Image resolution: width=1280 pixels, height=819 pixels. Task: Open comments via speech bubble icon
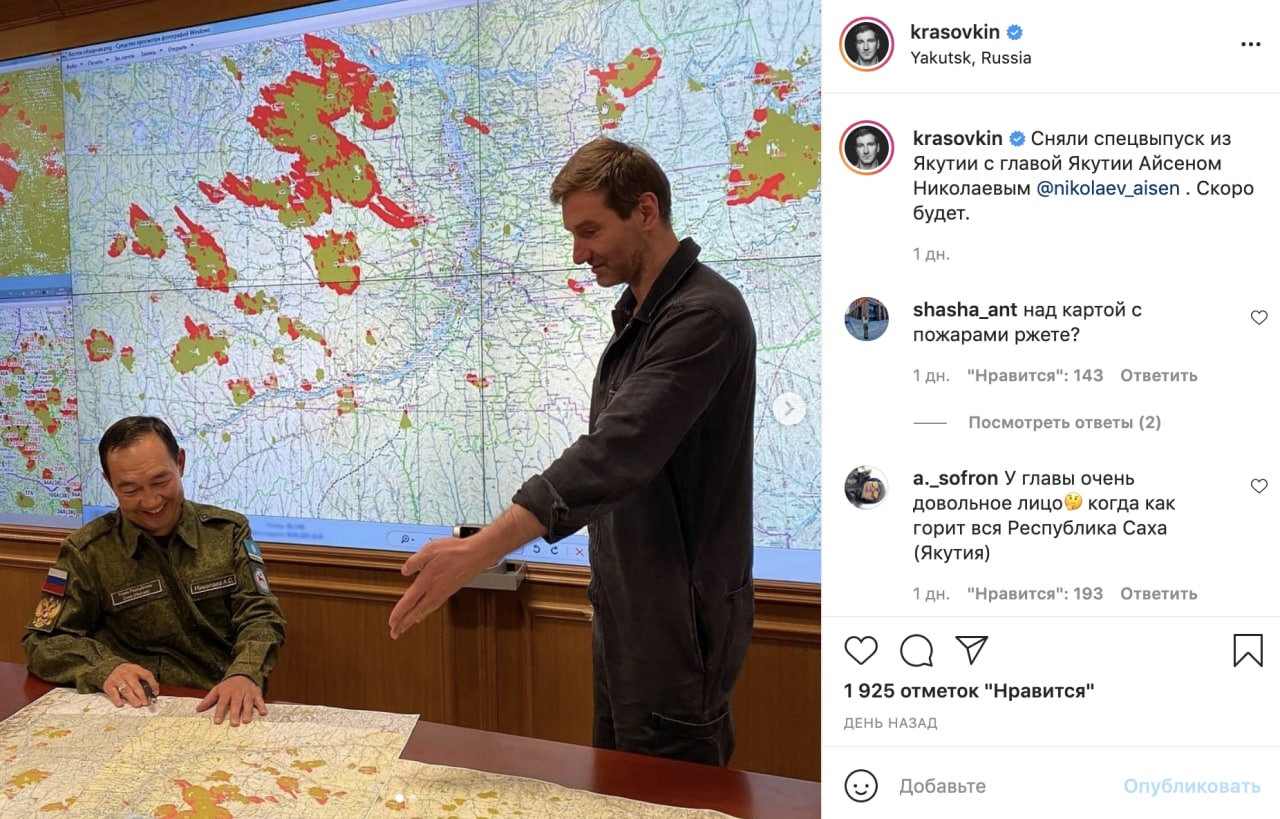[x=916, y=651]
